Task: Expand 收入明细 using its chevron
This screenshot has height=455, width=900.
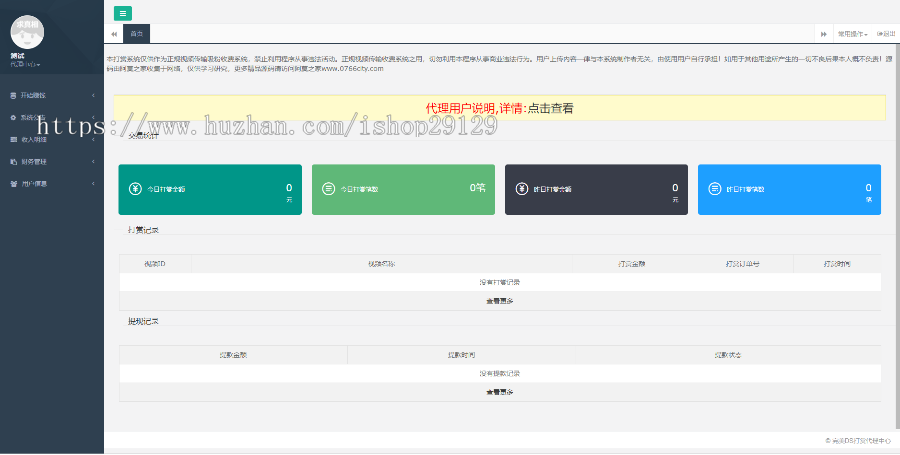Action: tap(94, 139)
